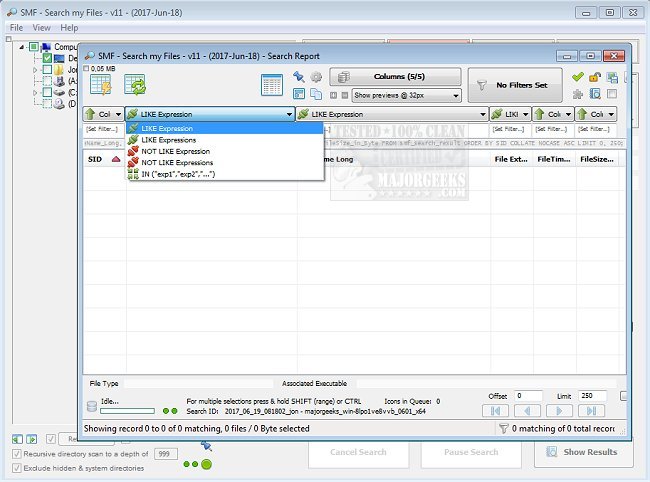
Task: Click the Idle progress bar
Action: [127, 411]
